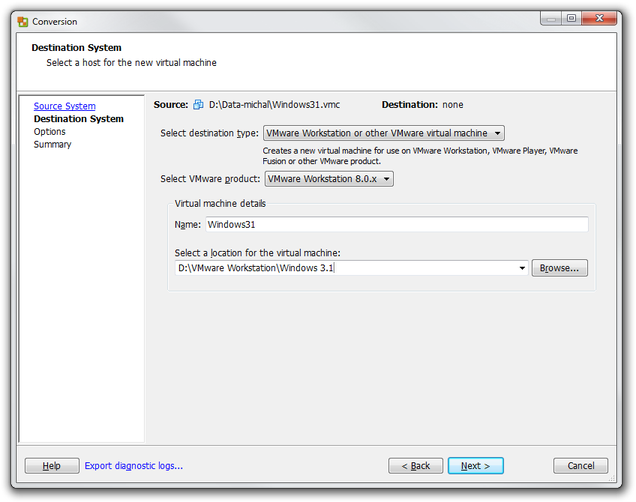Screen dimensions: 636x502
Task: Select Destination System in the step list
Action: point(79,119)
